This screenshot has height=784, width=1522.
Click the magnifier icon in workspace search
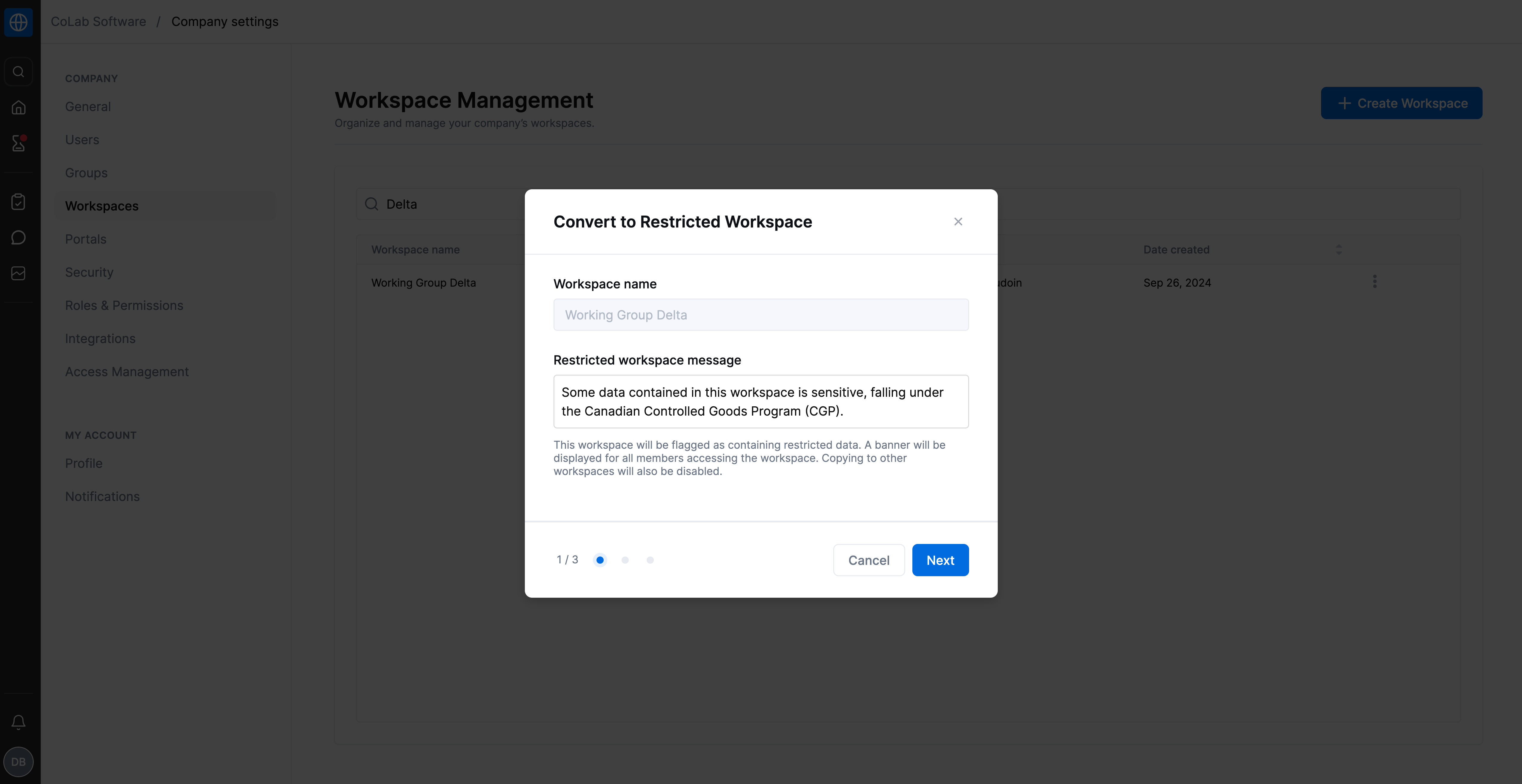point(372,204)
